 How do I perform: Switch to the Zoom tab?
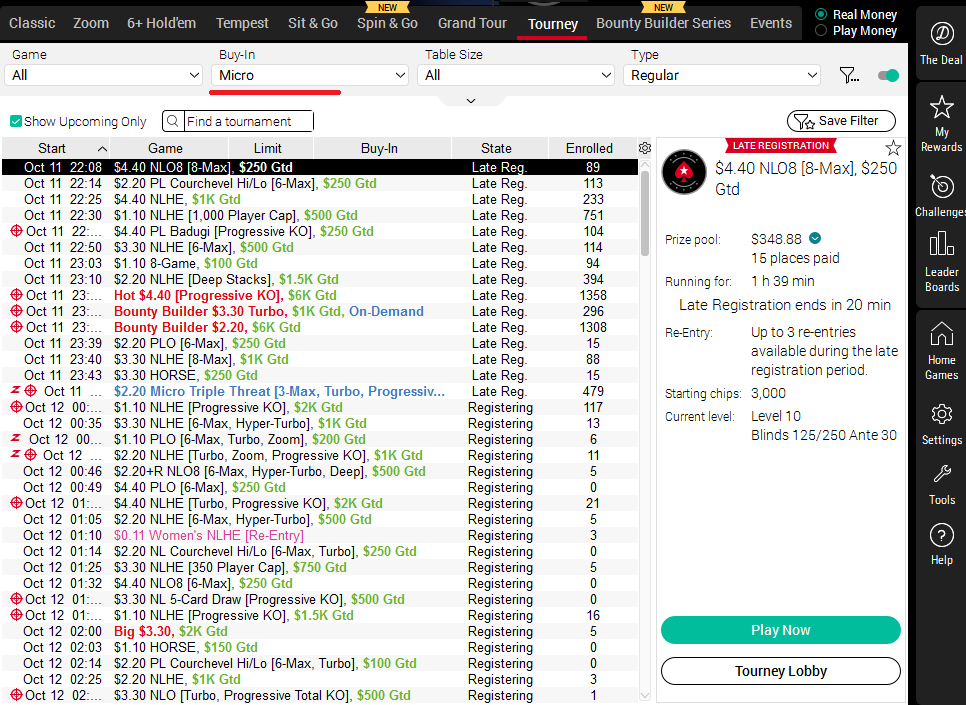[91, 23]
